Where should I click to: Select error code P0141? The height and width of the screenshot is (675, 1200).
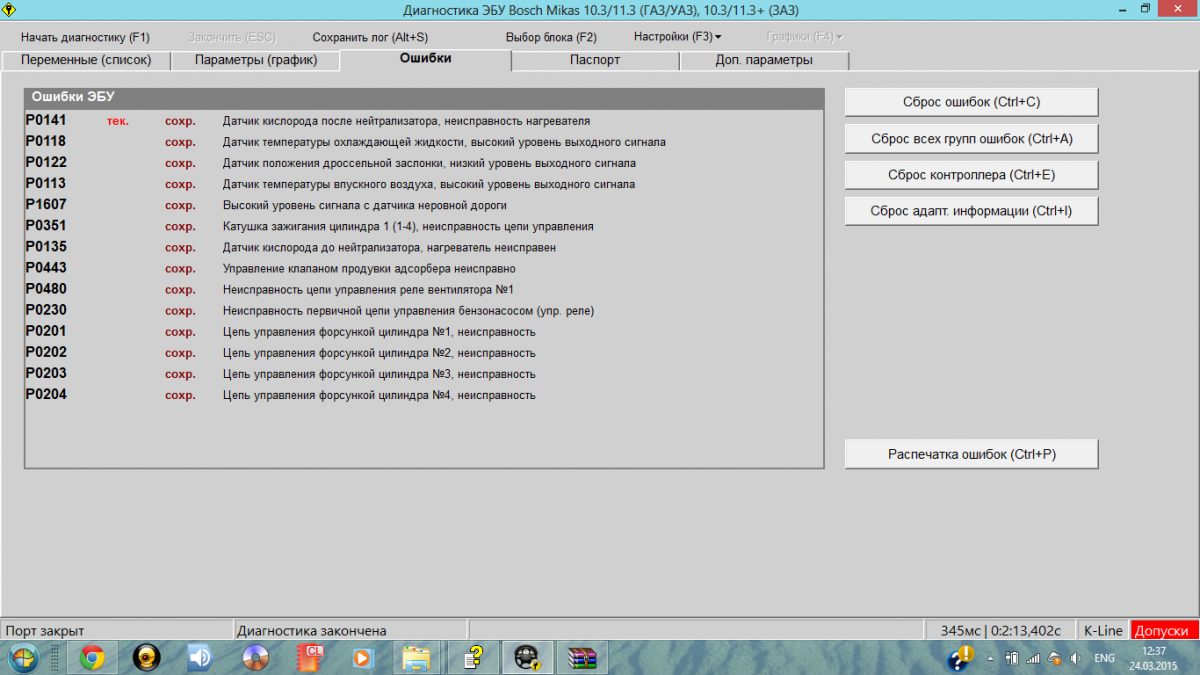[46, 121]
